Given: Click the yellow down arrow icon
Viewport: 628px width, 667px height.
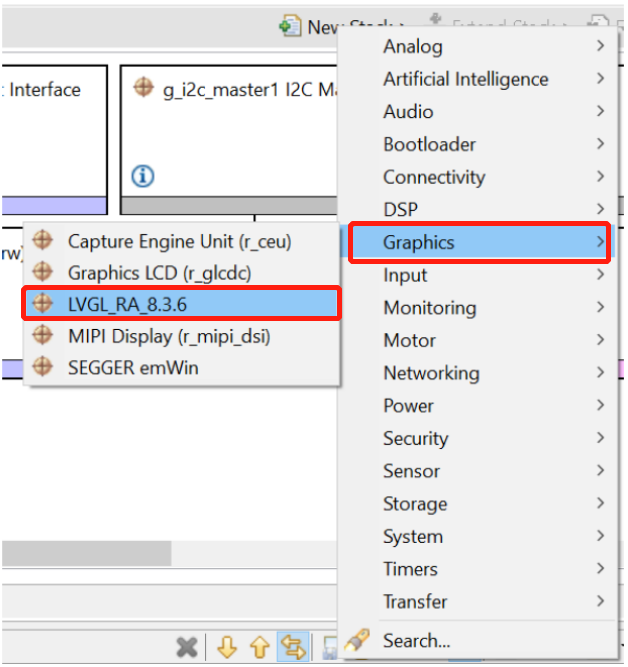Looking at the screenshot, I should tap(227, 647).
